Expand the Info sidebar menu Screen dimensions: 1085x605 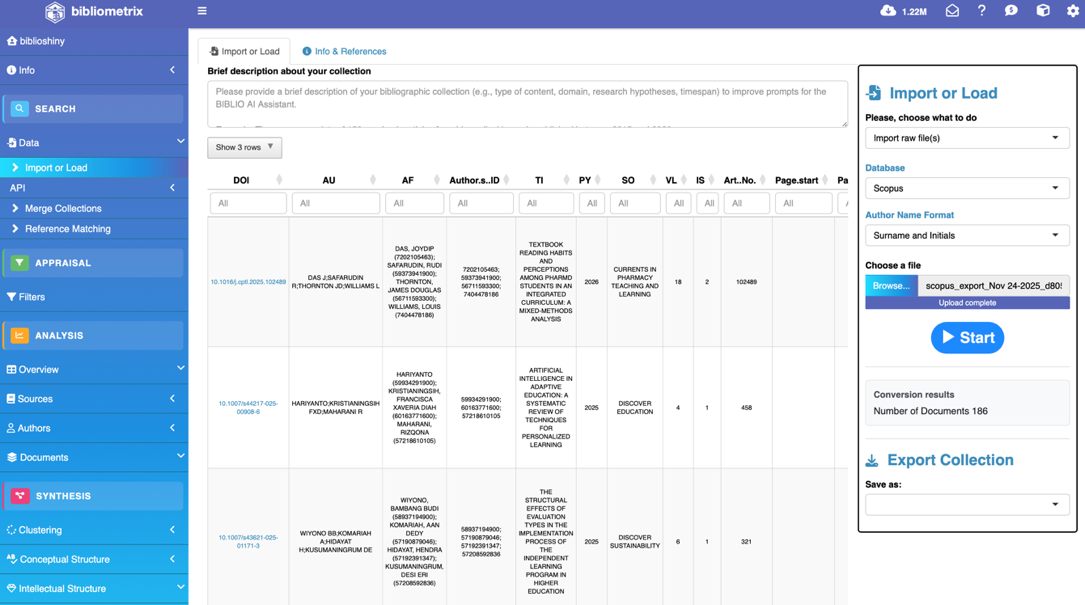click(x=94, y=70)
